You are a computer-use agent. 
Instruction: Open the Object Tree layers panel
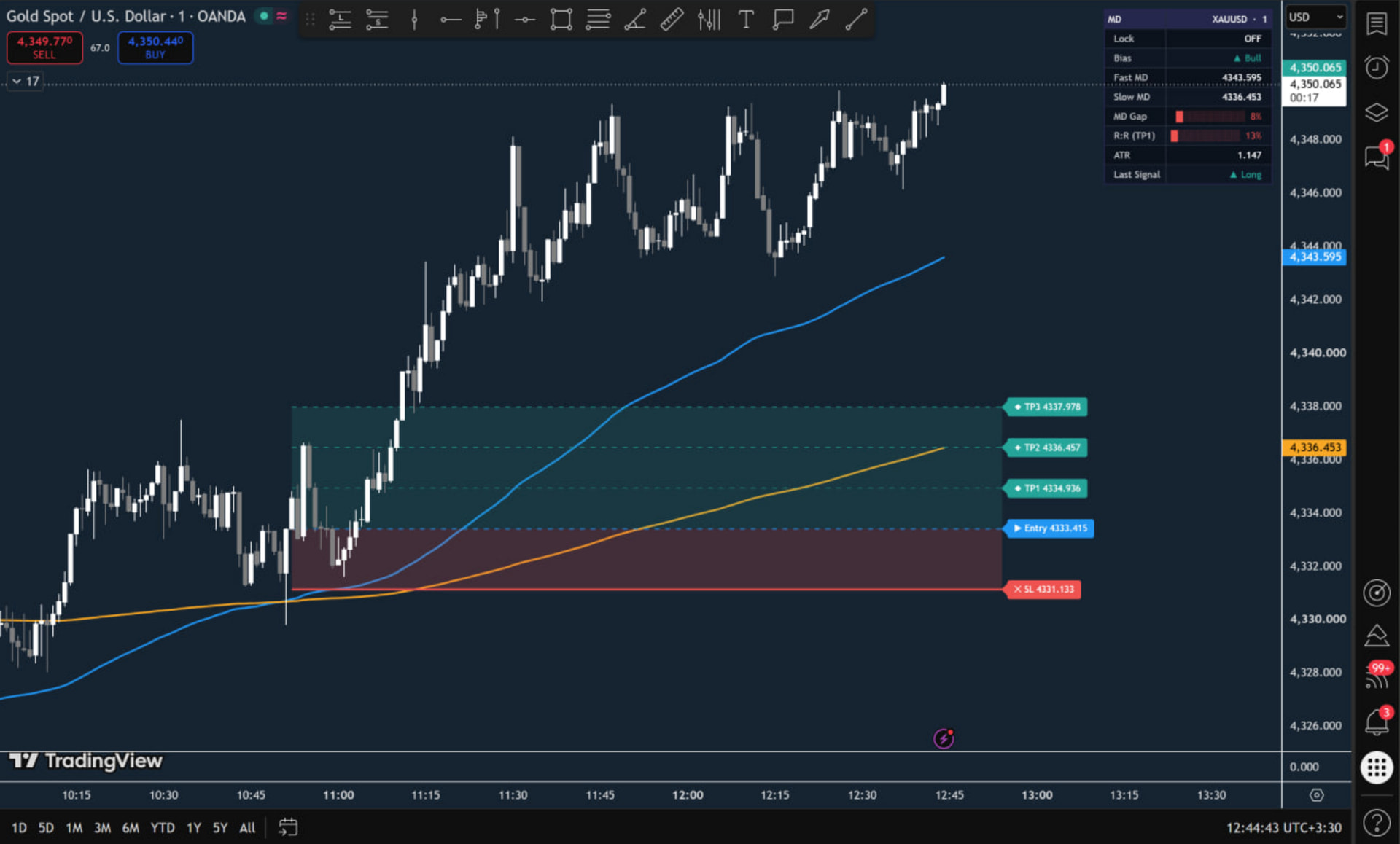click(x=1377, y=112)
